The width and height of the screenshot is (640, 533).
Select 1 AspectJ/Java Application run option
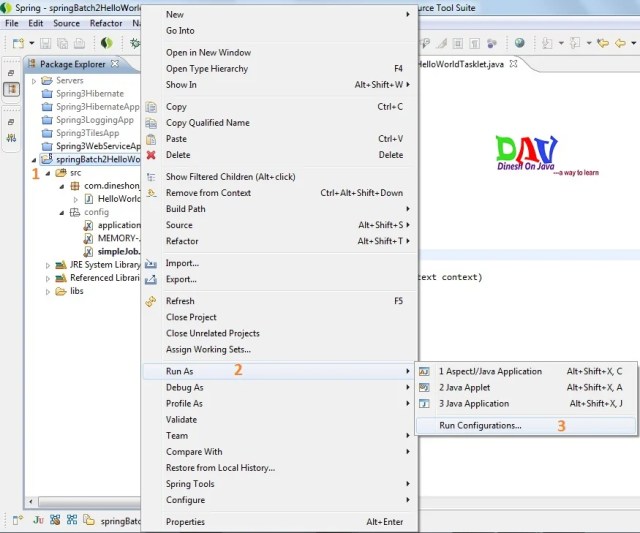click(x=526, y=371)
